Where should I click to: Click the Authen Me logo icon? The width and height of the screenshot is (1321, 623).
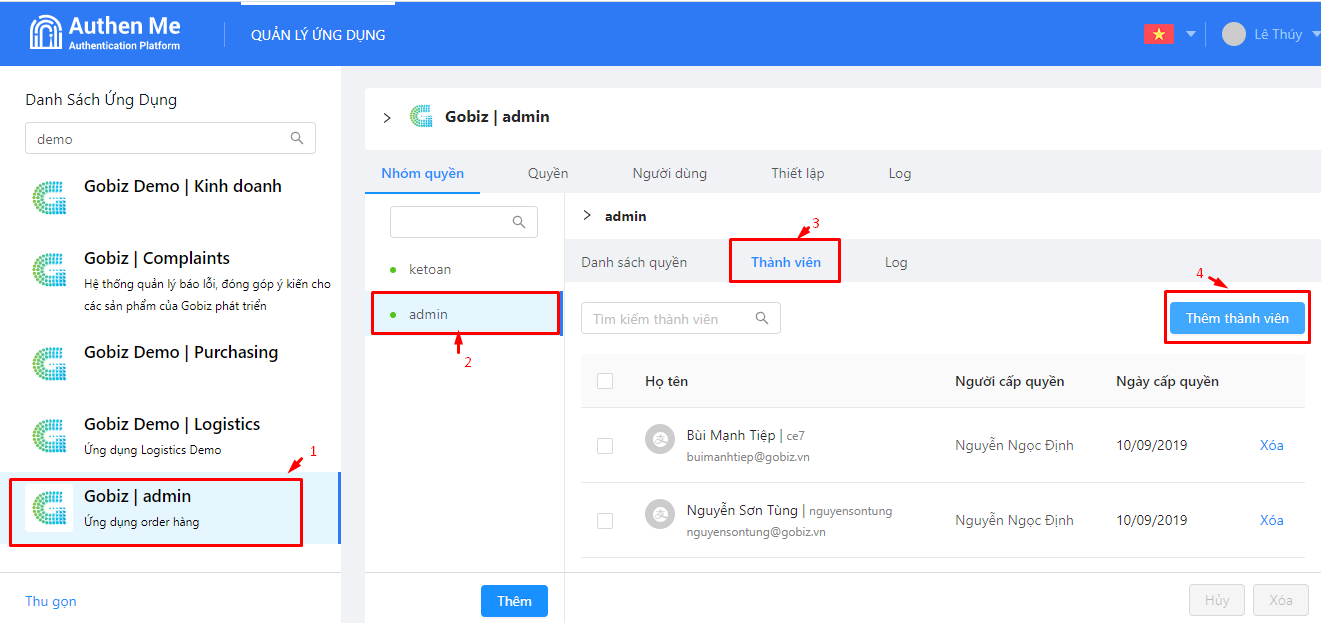(x=46, y=33)
